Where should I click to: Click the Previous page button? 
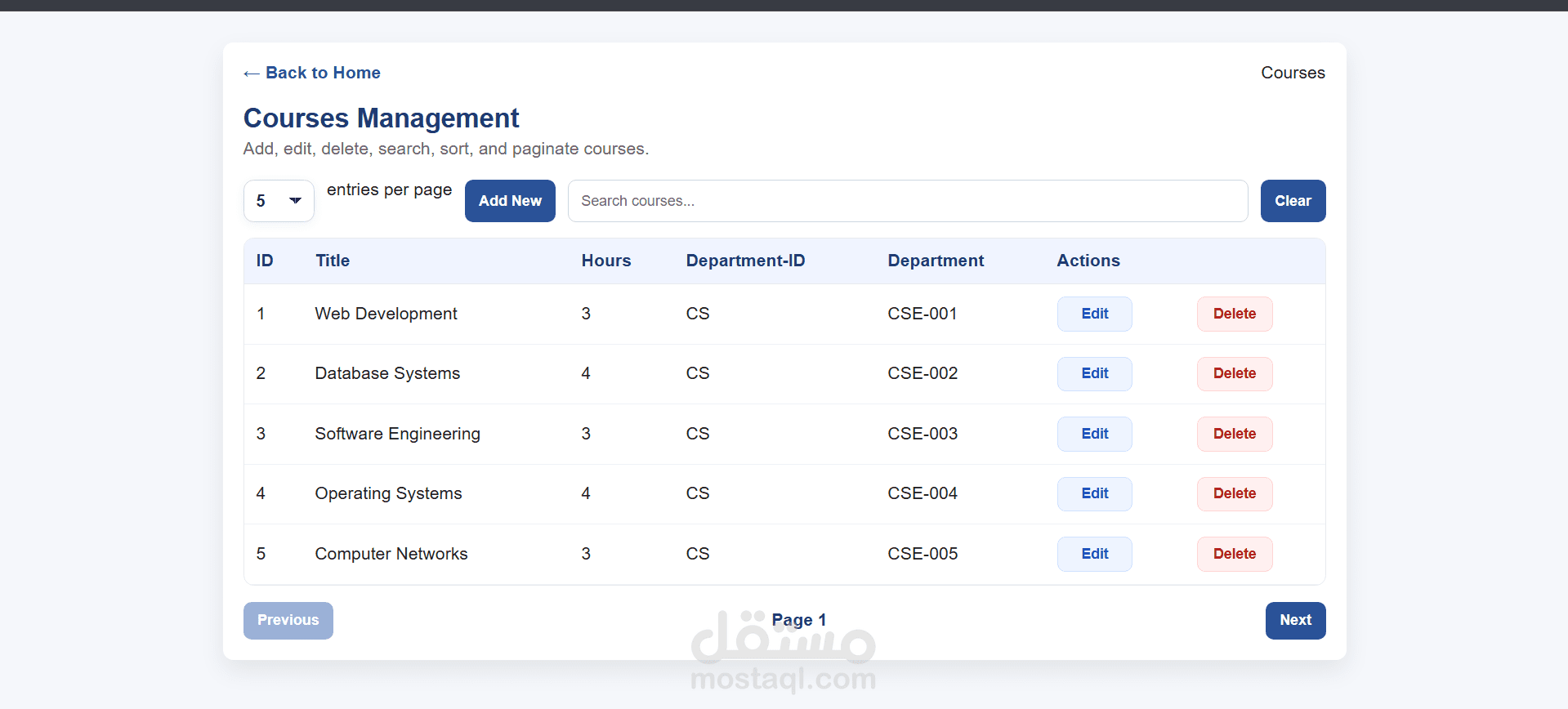(x=288, y=620)
